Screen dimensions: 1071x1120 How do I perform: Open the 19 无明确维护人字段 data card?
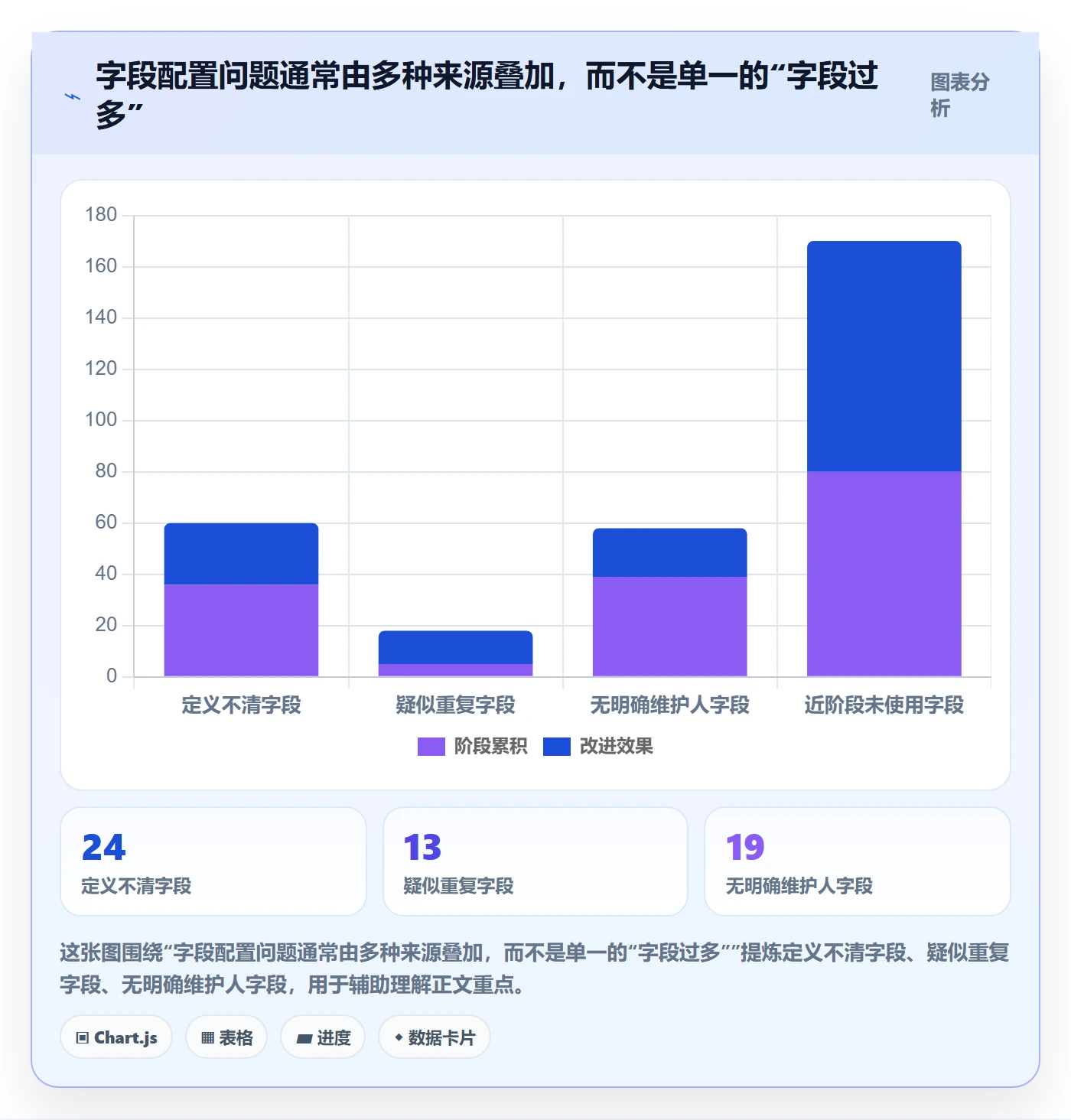(858, 861)
